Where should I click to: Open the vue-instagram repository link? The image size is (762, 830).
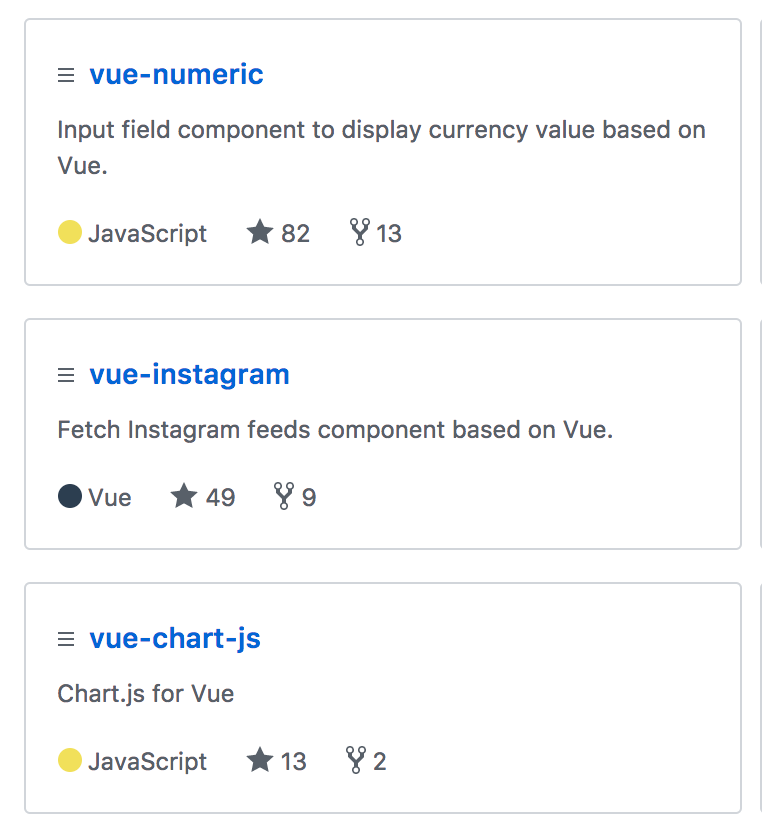coord(189,375)
